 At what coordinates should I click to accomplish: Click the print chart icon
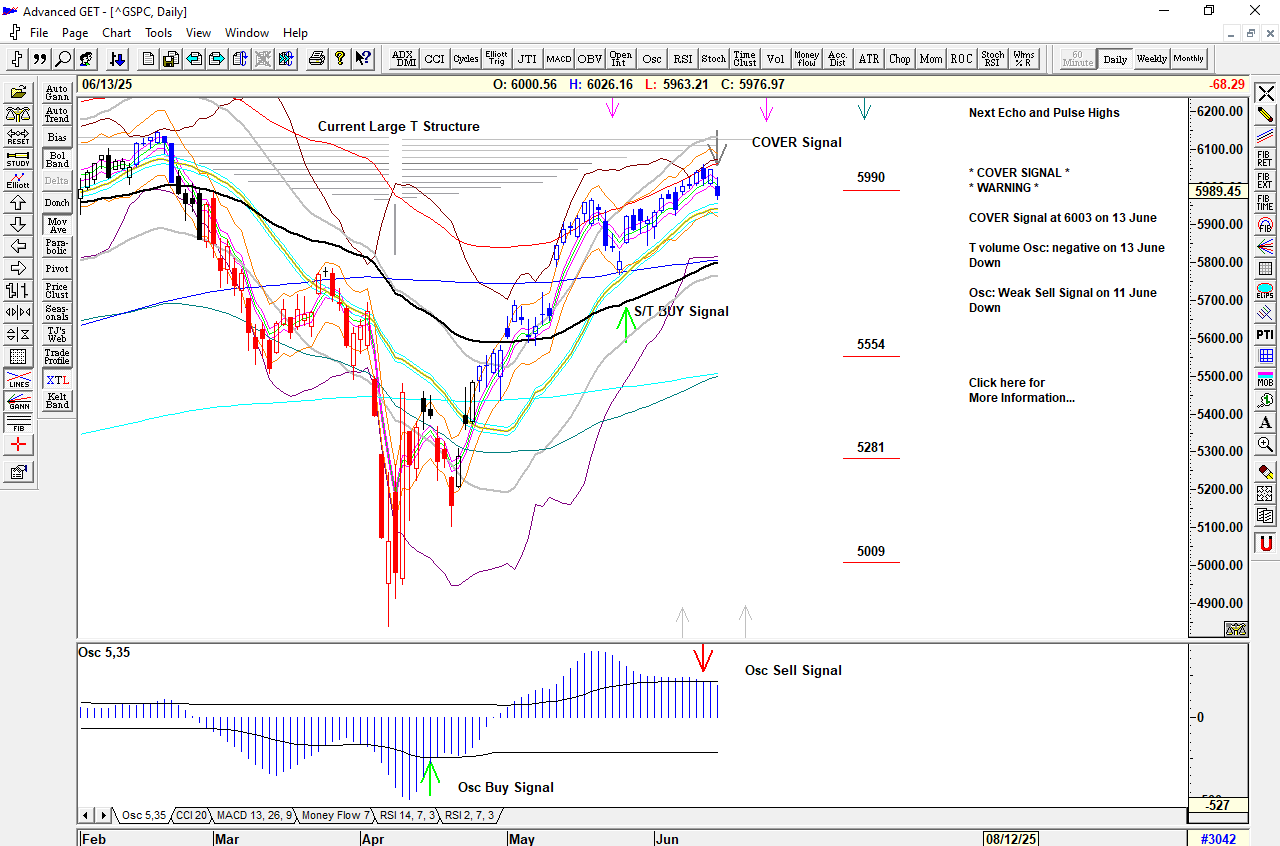click(317, 59)
